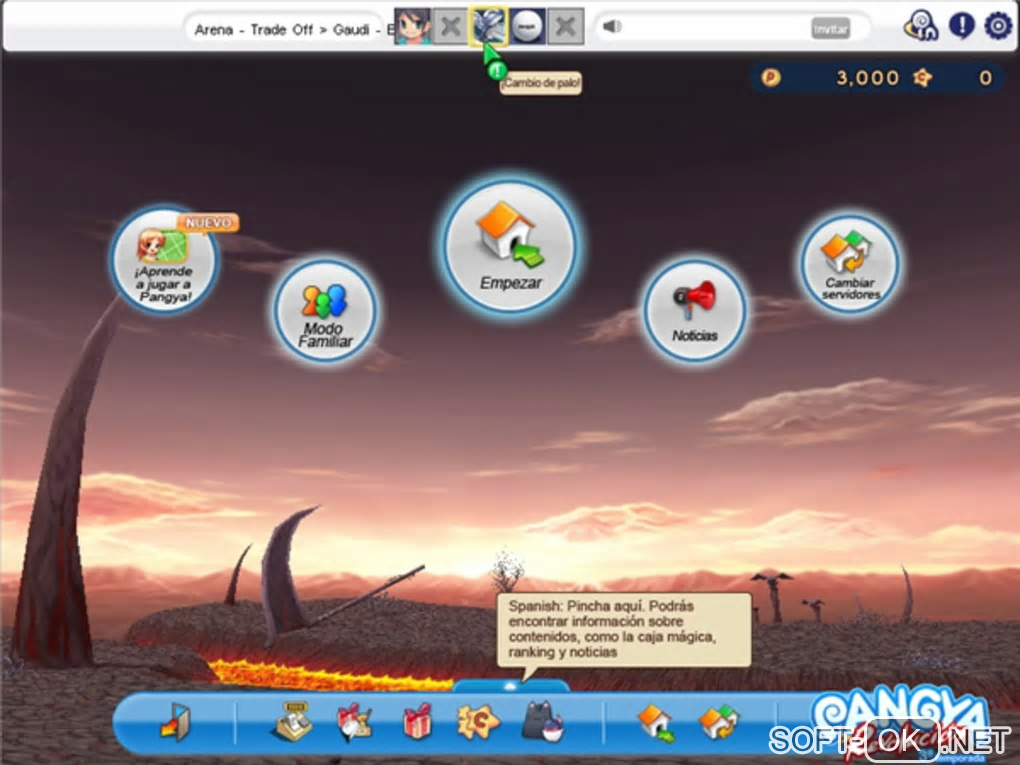Open the red gift box icon
This screenshot has width=1020, height=765.
click(417, 721)
